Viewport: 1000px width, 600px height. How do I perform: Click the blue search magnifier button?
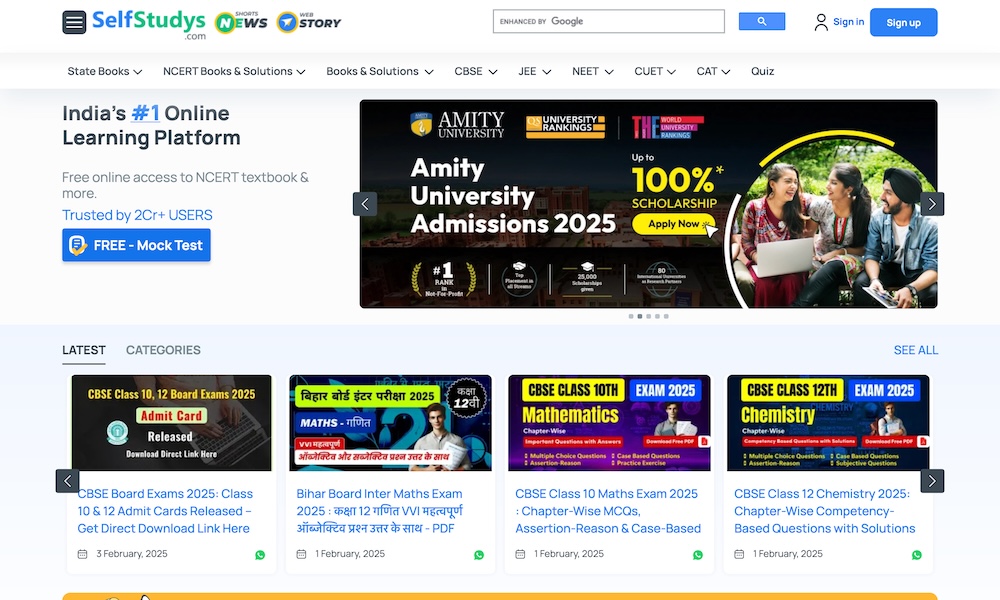pos(761,21)
